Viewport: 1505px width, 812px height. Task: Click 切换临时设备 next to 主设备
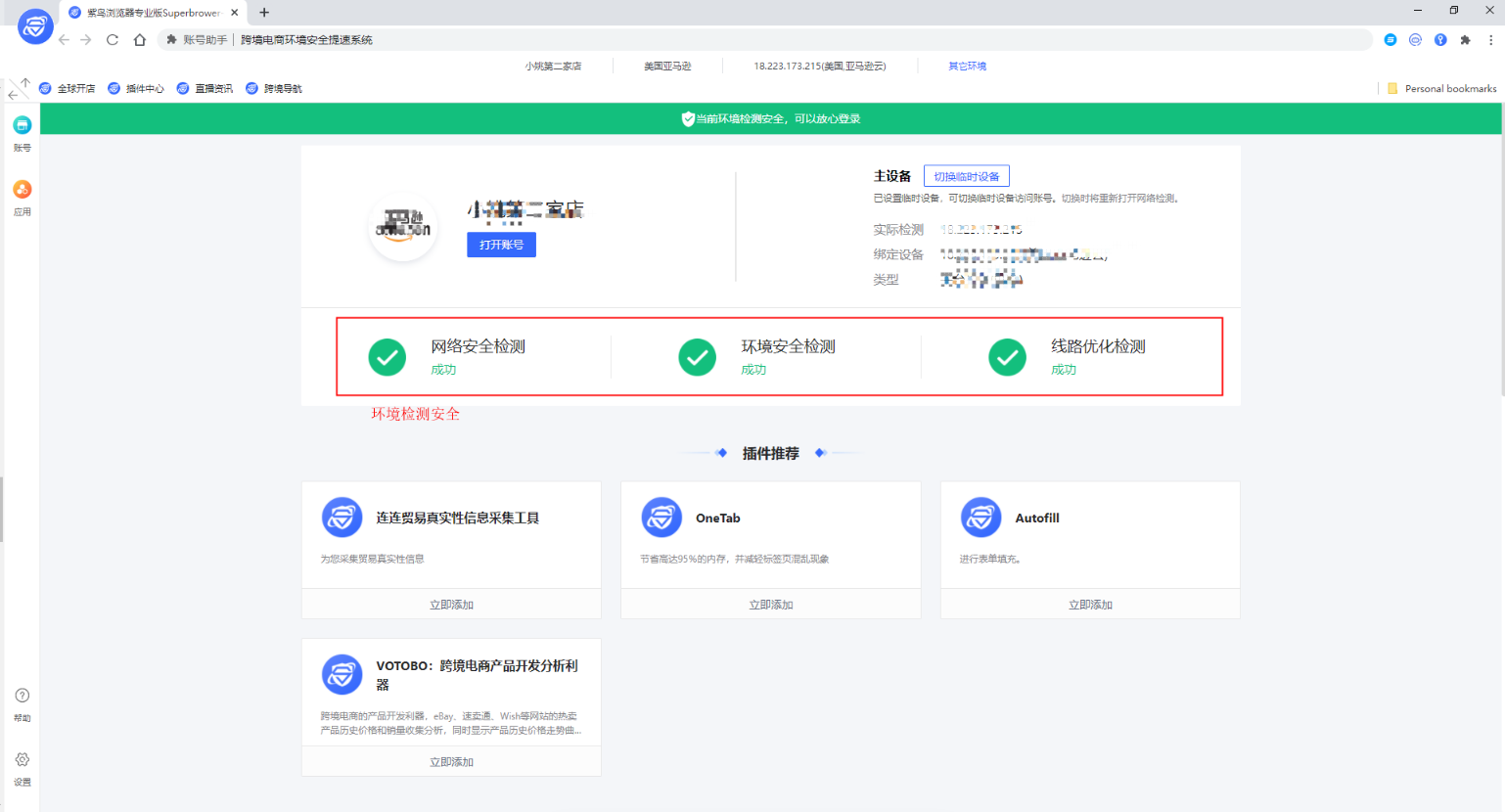(966, 175)
